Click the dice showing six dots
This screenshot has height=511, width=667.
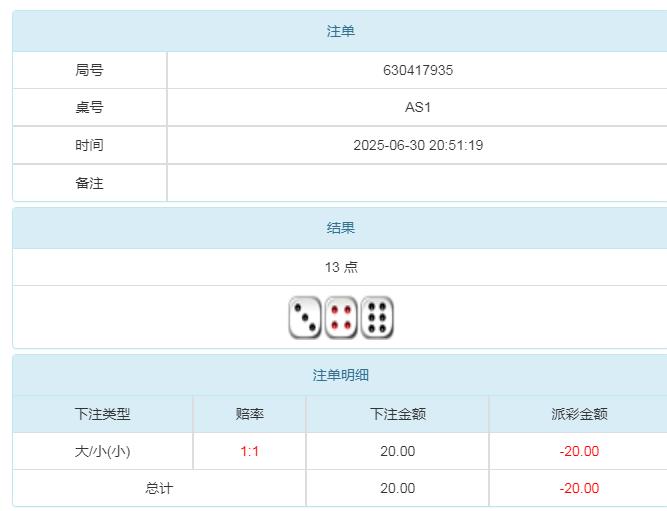(x=377, y=317)
